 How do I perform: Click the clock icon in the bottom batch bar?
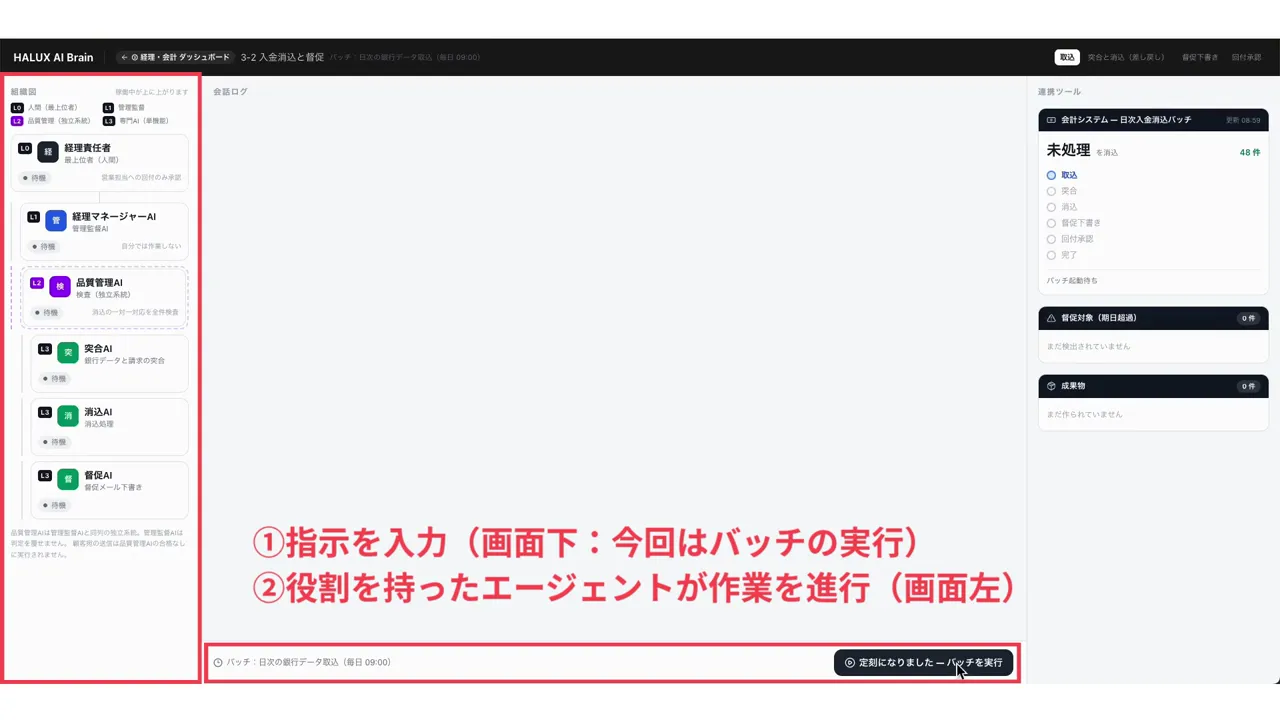click(218, 663)
